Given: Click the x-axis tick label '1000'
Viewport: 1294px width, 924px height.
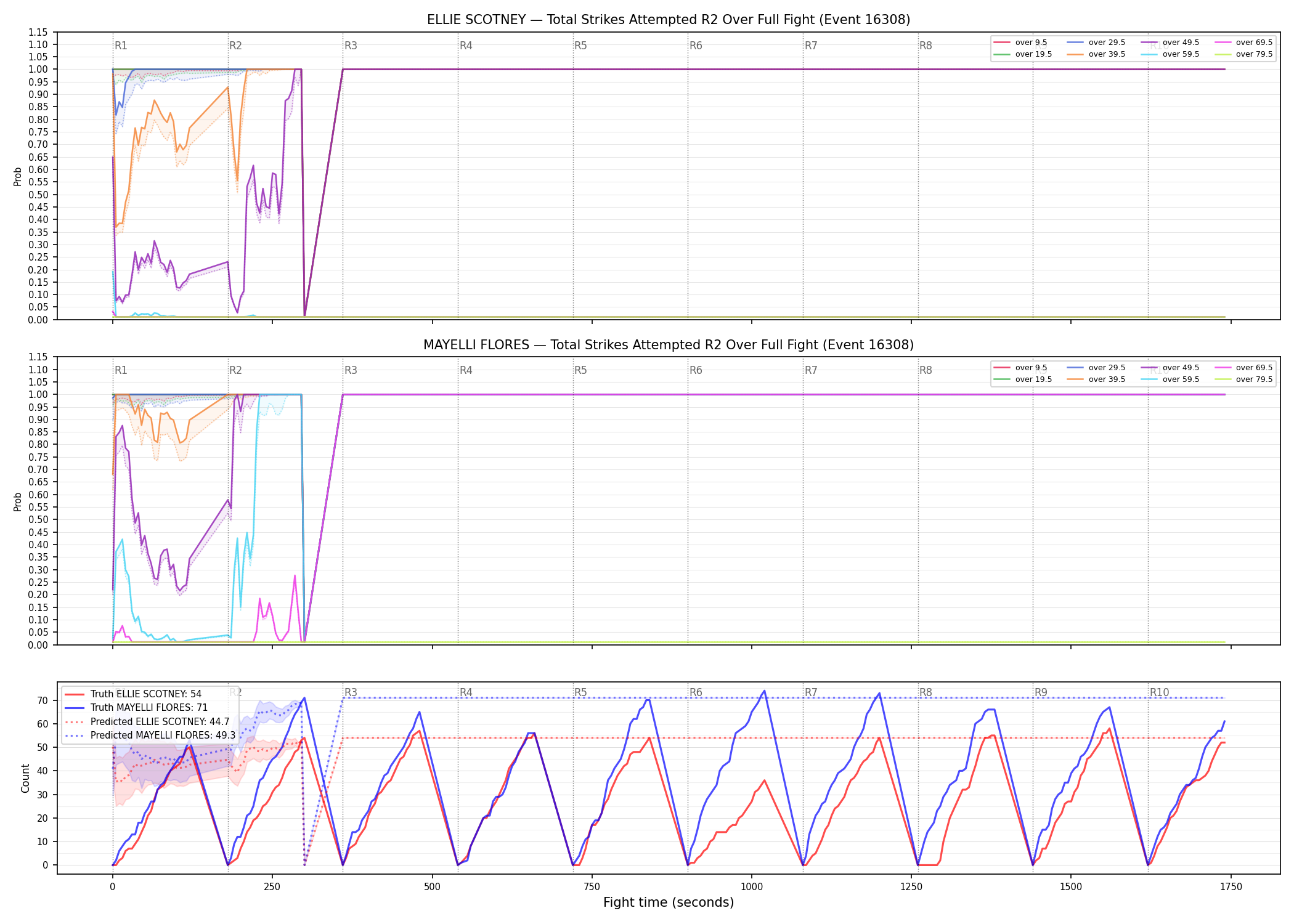Looking at the screenshot, I should 752,887.
